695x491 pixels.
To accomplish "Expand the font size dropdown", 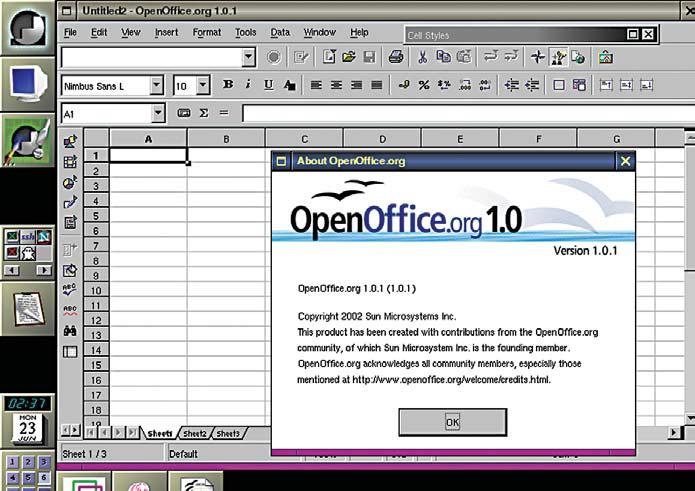I will (203, 85).
